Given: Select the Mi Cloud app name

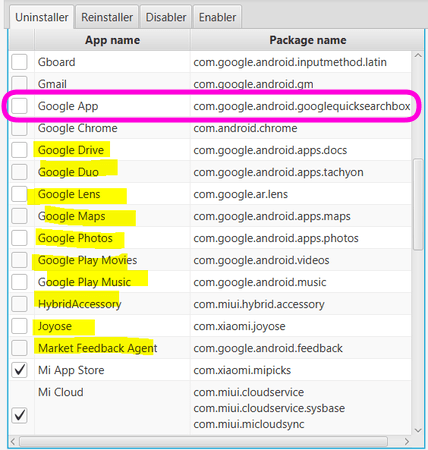Looking at the screenshot, I should tap(61, 392).
